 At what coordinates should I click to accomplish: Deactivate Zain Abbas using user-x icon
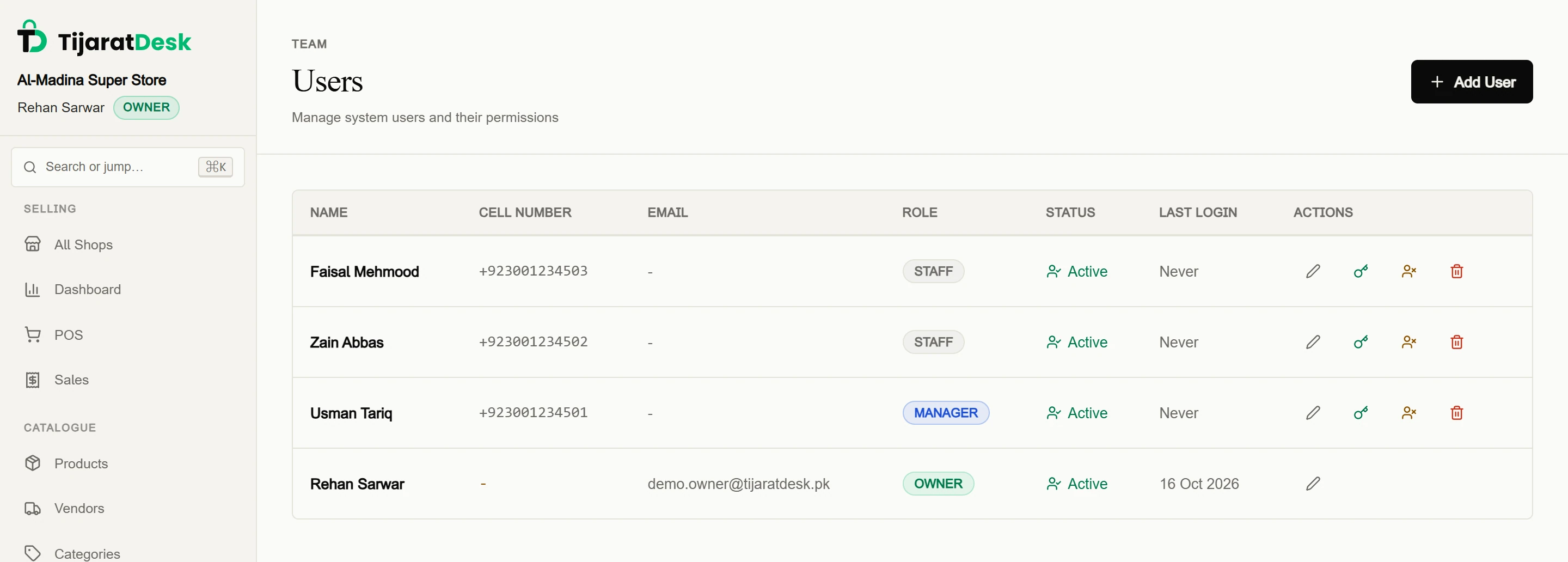pyautogui.click(x=1408, y=341)
